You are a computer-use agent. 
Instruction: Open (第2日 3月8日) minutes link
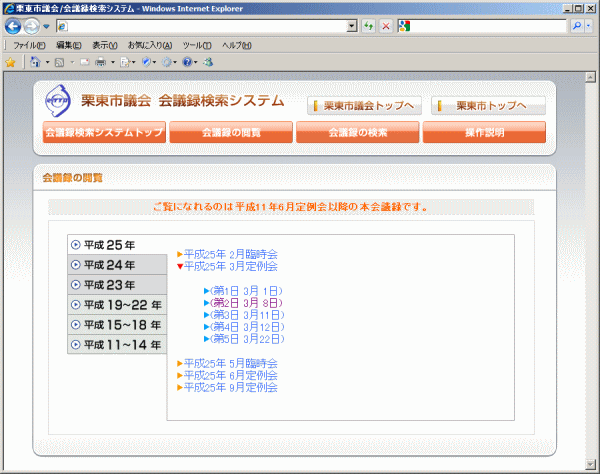244,303
